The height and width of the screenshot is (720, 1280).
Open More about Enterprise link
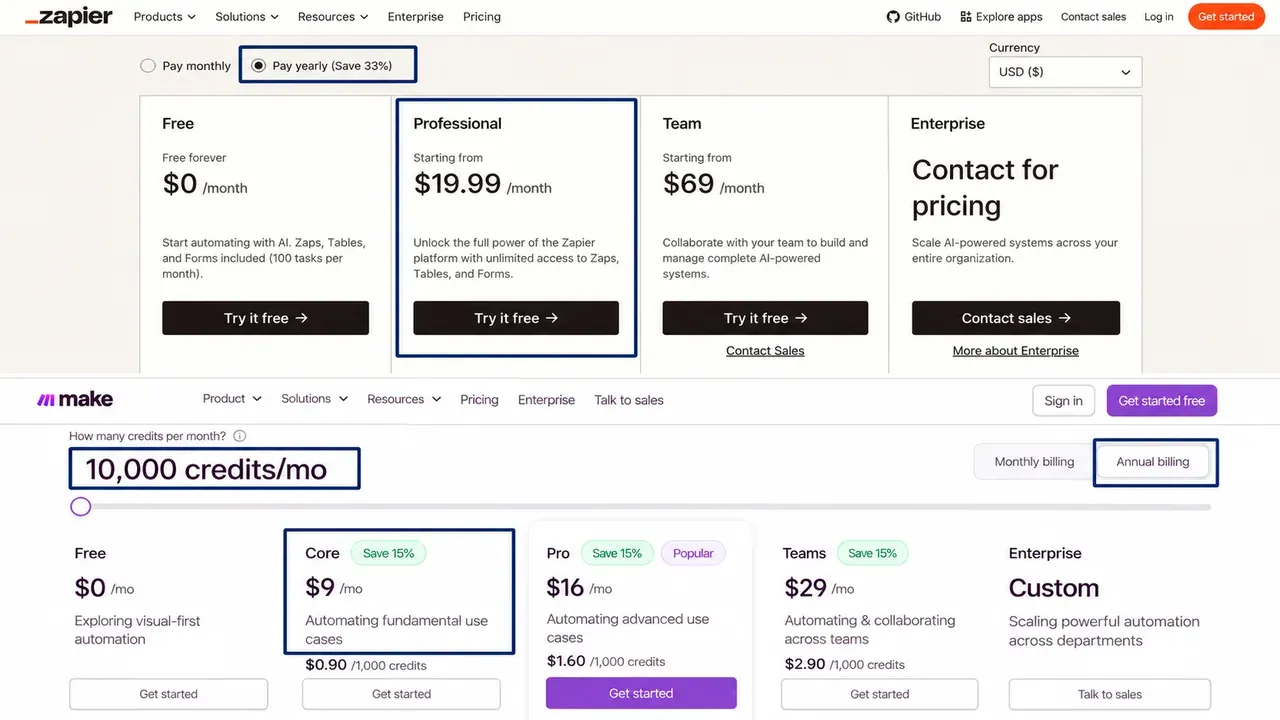click(1016, 351)
